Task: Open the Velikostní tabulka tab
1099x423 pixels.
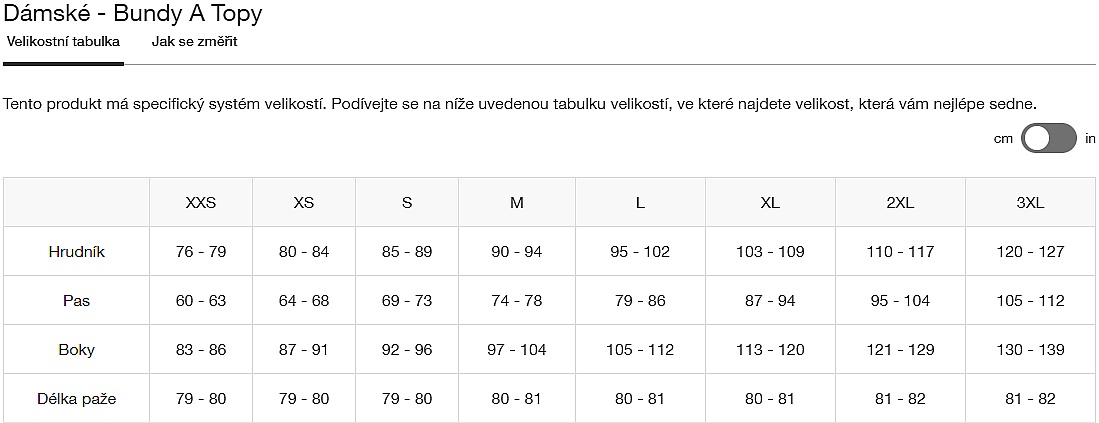Action: tap(63, 42)
